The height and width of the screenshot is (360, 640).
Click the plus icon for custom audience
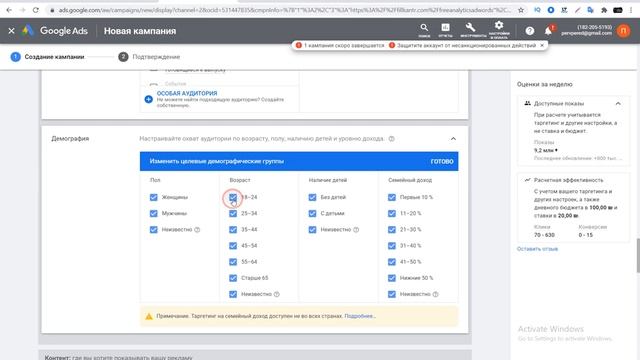click(149, 99)
